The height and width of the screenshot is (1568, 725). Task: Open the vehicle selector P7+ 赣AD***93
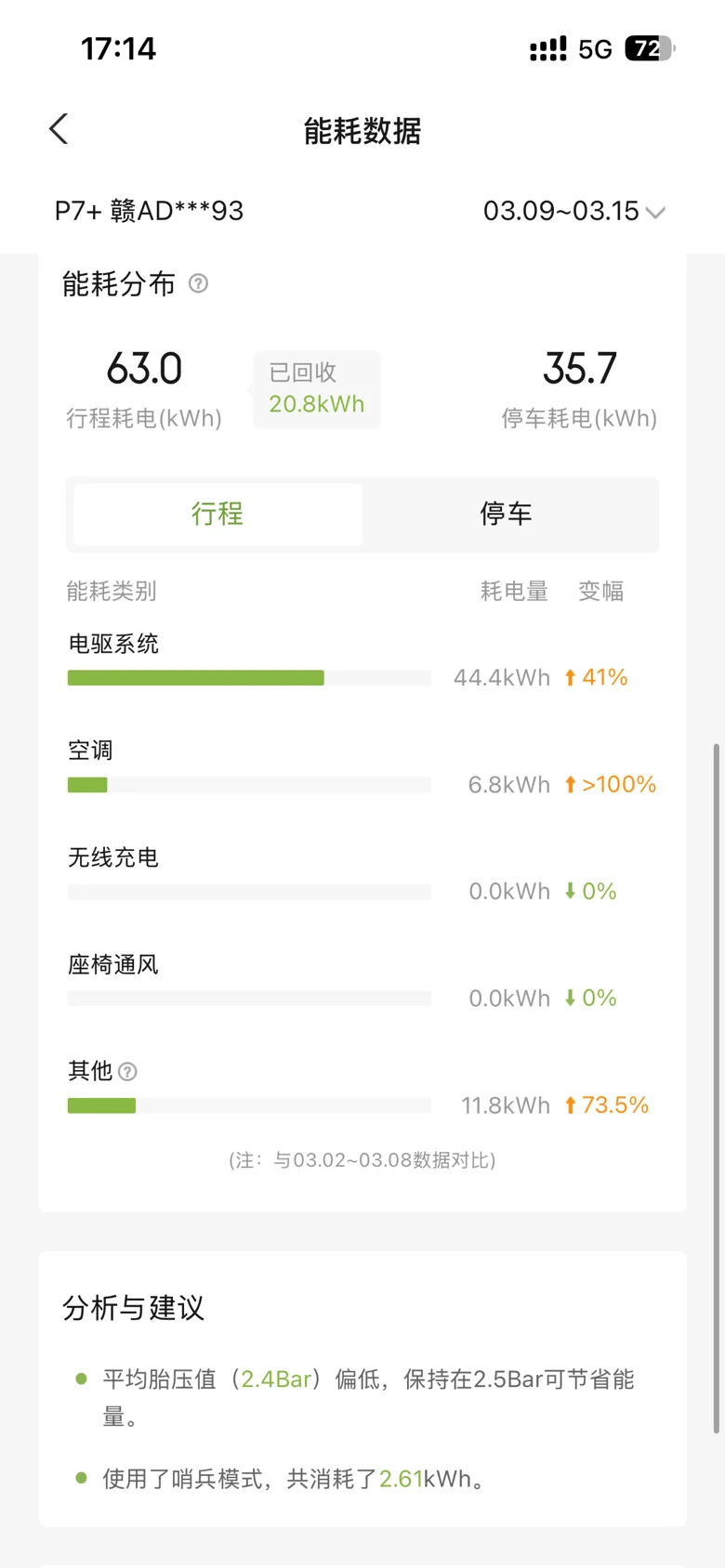tap(149, 212)
